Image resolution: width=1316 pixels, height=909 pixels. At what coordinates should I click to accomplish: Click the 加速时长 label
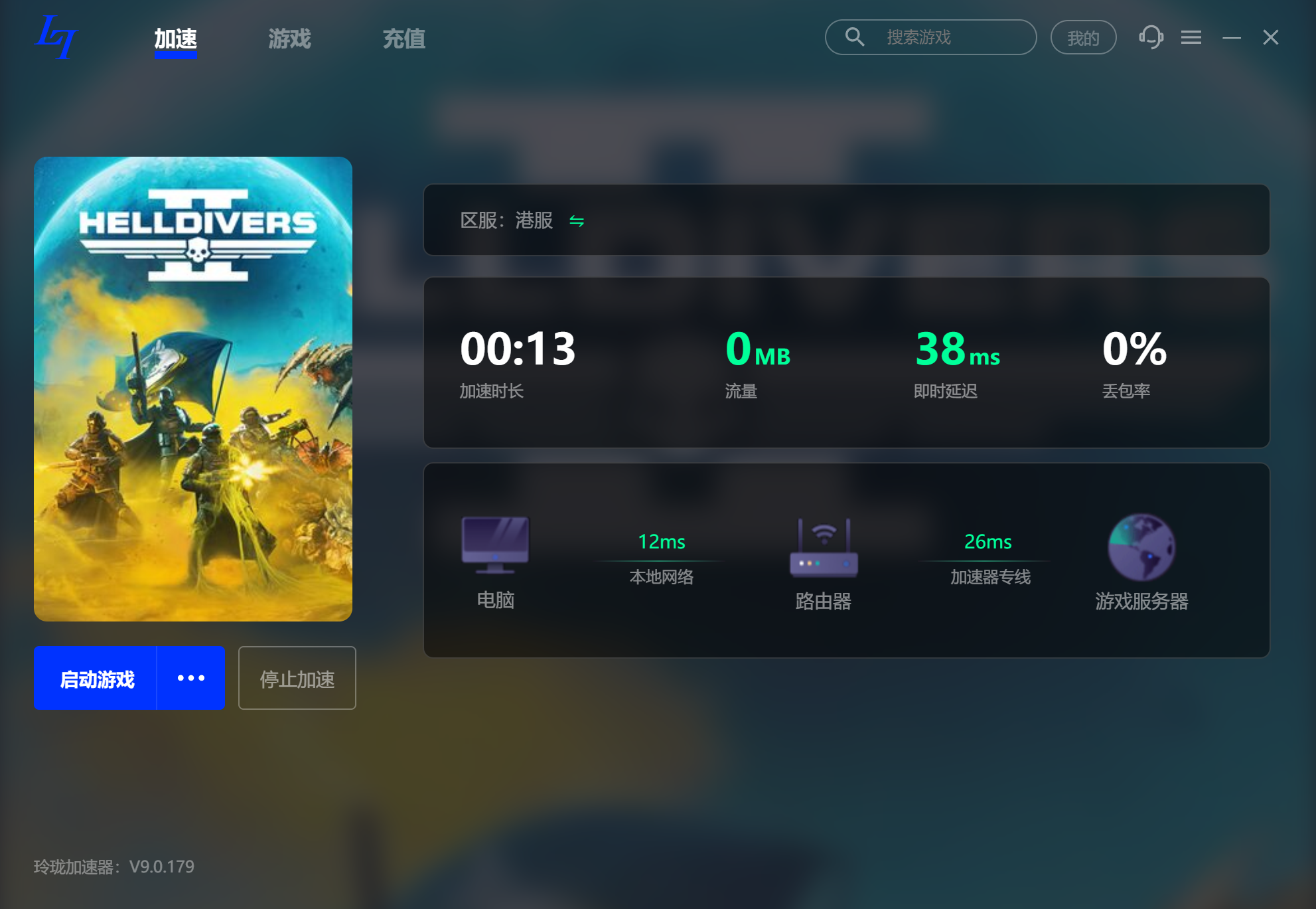point(492,391)
